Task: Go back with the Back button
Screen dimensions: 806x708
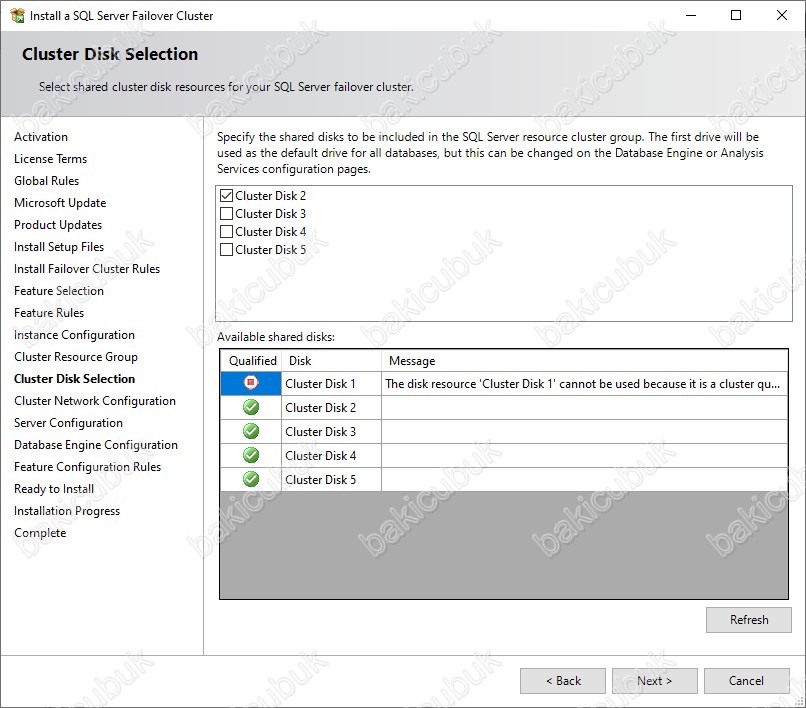Action: click(x=563, y=681)
